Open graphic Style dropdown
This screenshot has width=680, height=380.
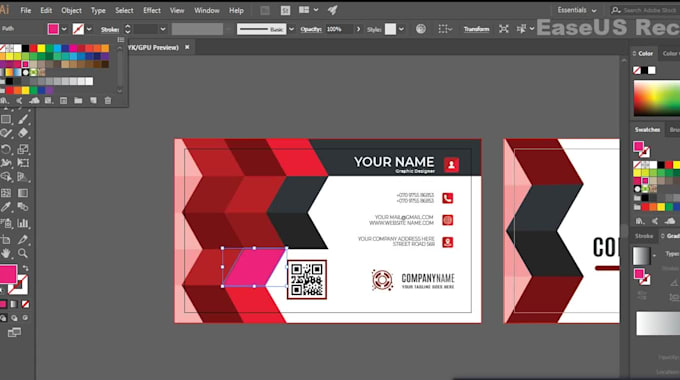click(x=401, y=29)
